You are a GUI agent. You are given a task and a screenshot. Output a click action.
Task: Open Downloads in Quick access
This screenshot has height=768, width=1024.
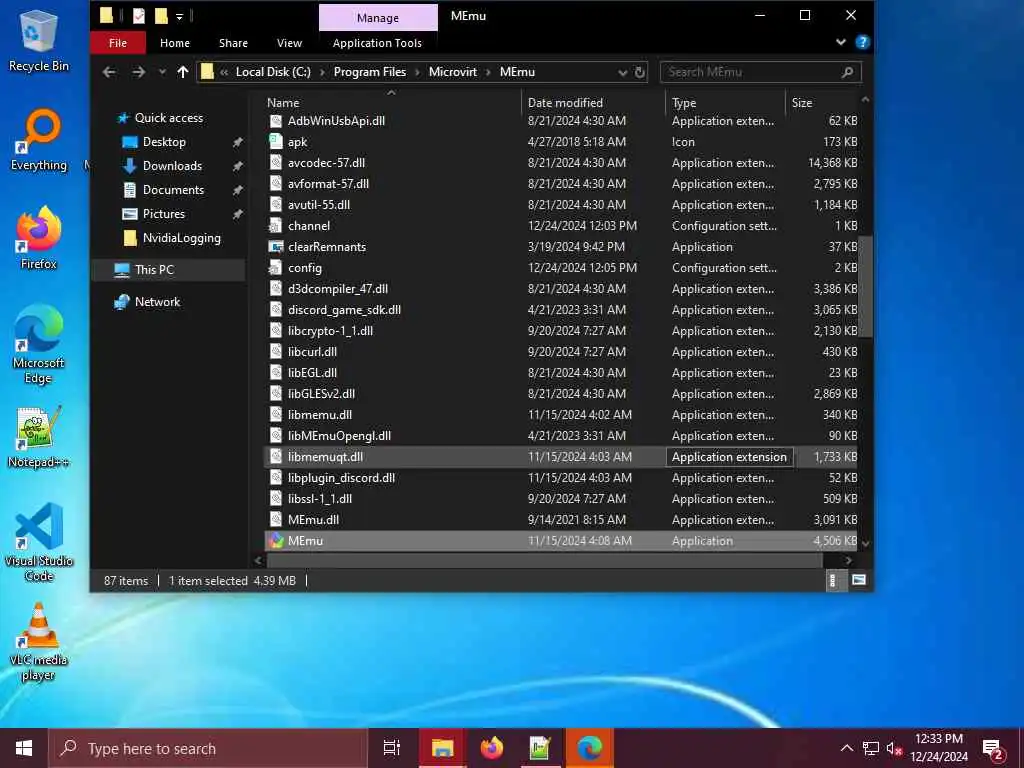[172, 166]
